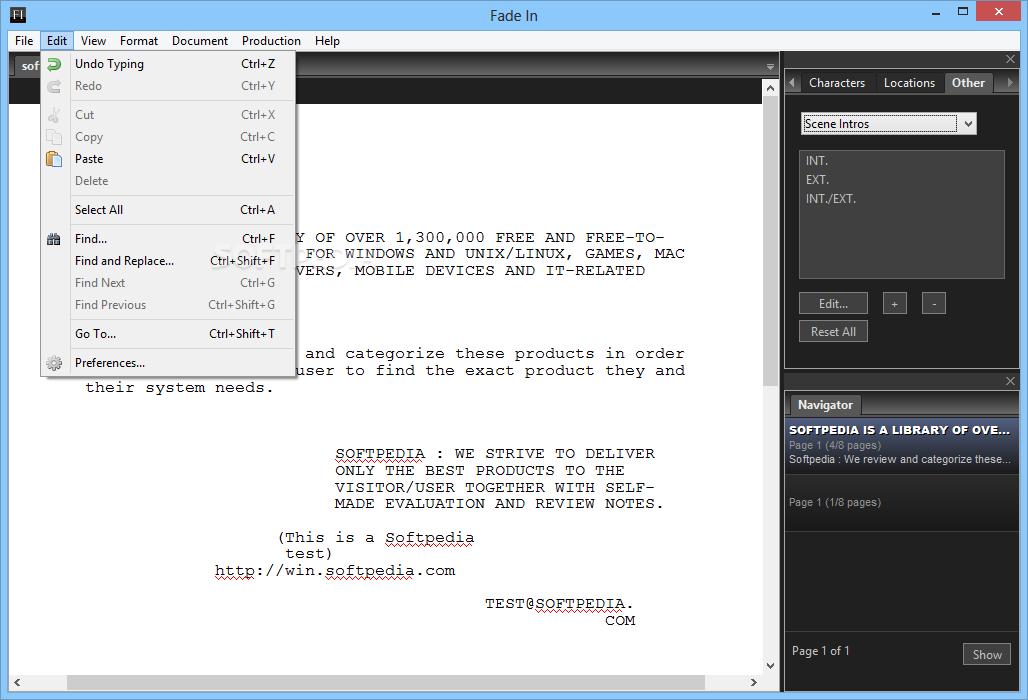The height and width of the screenshot is (700, 1028).
Task: Select INT. in the scene intros list
Action: point(901,161)
